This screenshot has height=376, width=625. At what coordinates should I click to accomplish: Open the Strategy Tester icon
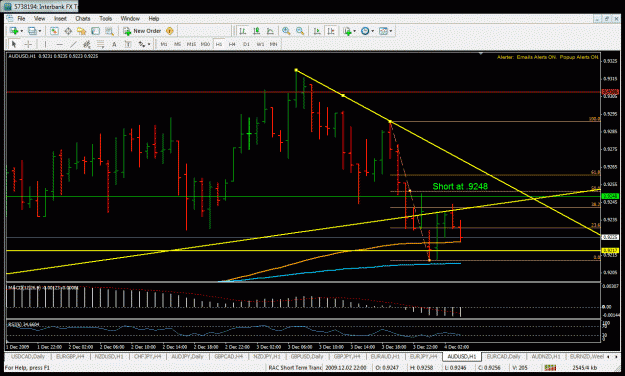[109, 31]
